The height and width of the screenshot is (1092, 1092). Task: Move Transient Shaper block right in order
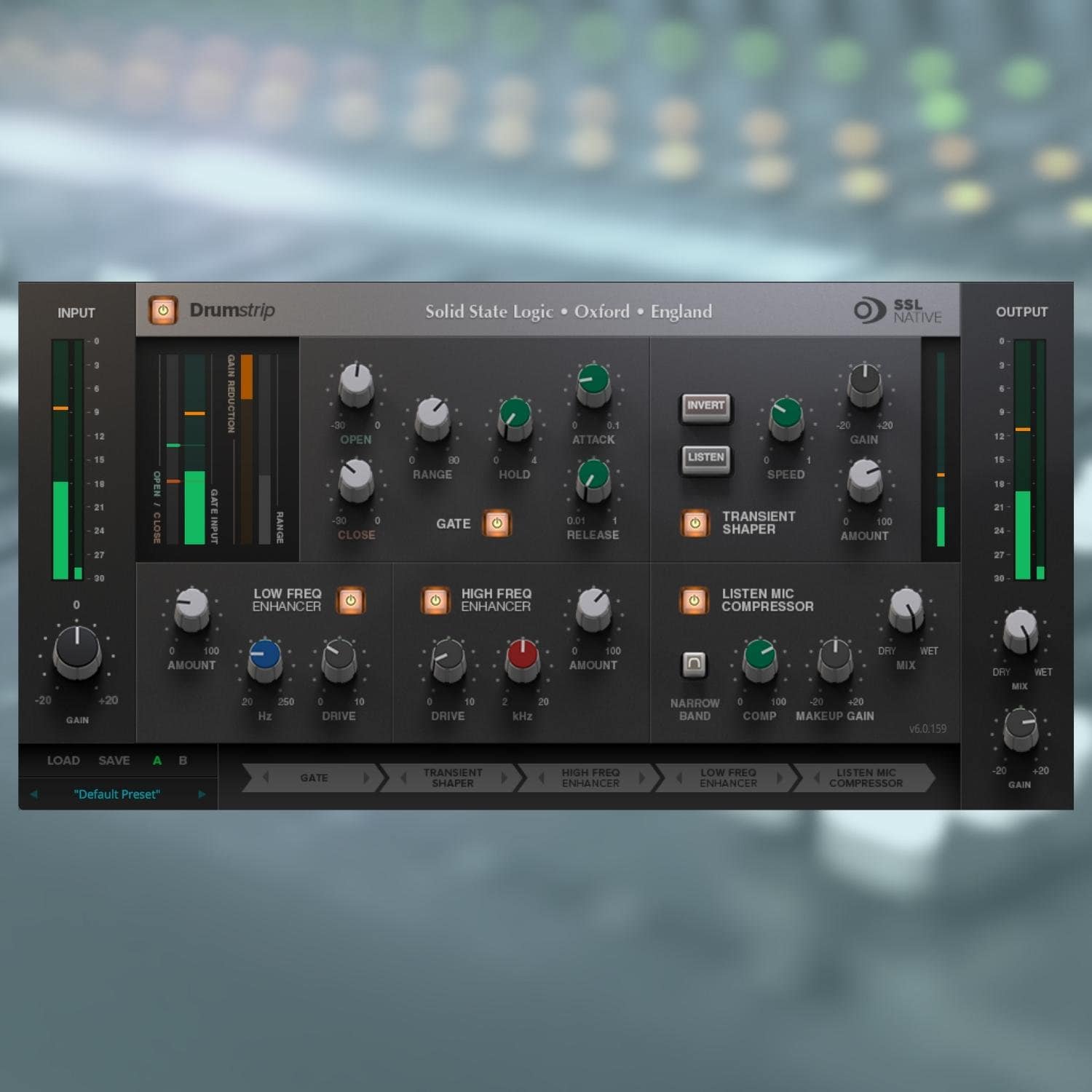pyautogui.click(x=504, y=778)
